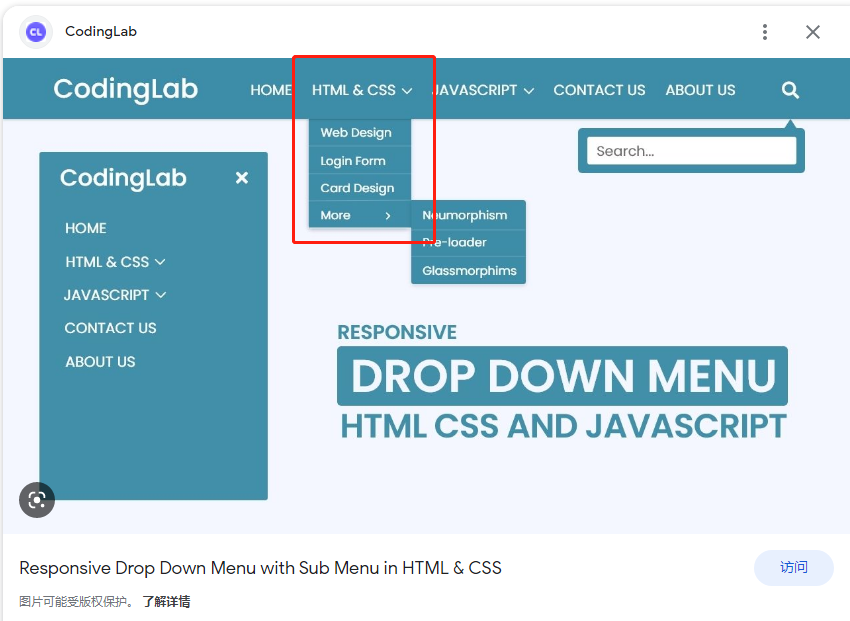Viewport: 850px width, 621px height.
Task: Select Card Design in the dropdown
Action: pyautogui.click(x=356, y=187)
